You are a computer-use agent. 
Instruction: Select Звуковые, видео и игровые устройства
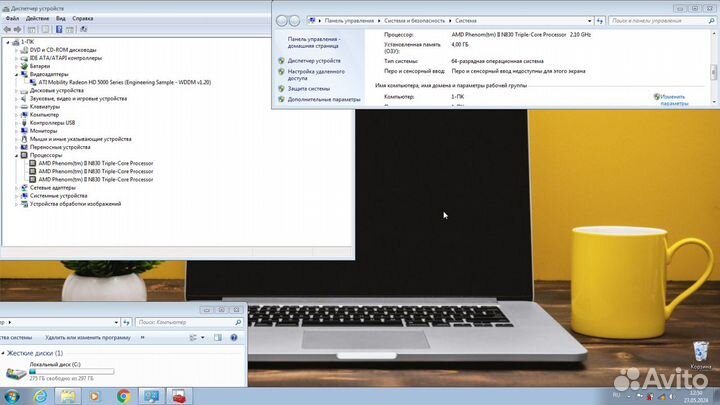tap(78, 99)
